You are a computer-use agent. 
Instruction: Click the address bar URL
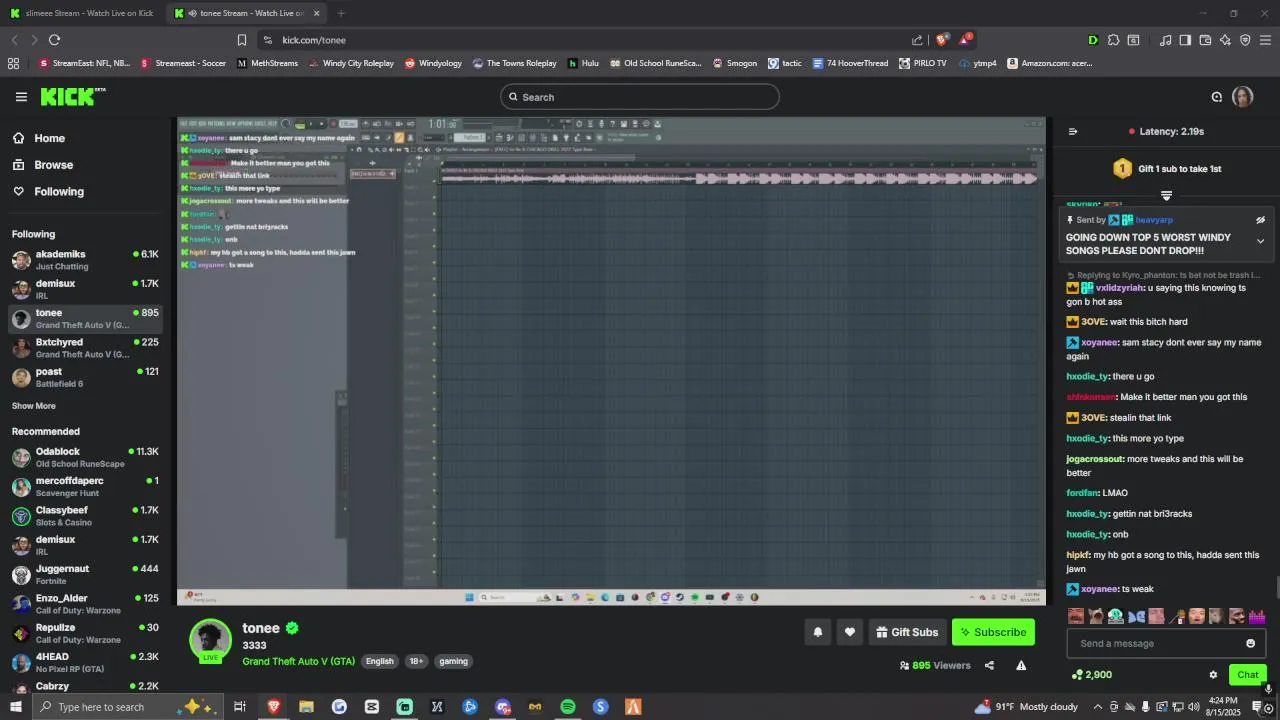314,40
